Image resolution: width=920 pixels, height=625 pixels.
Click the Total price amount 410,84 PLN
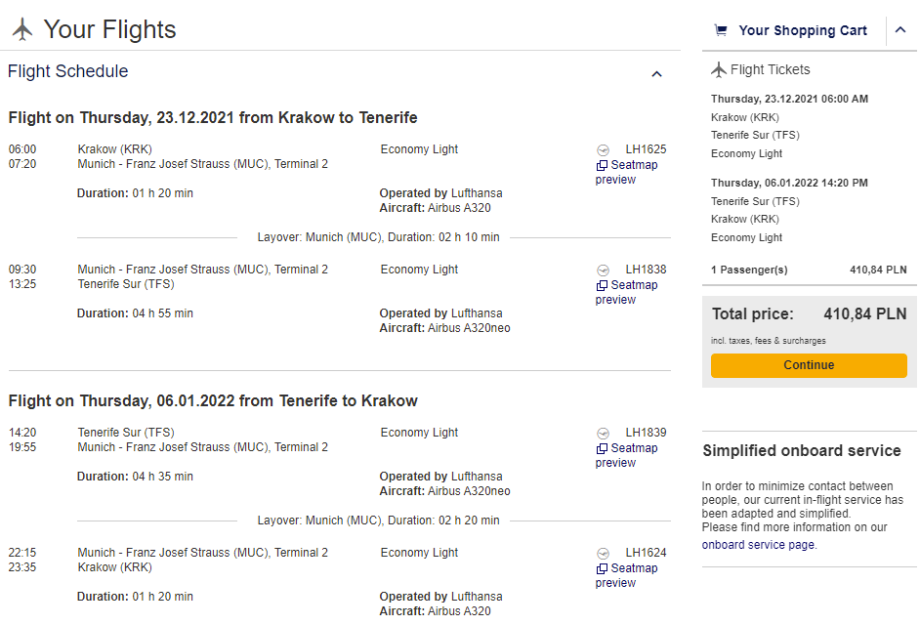coord(864,314)
